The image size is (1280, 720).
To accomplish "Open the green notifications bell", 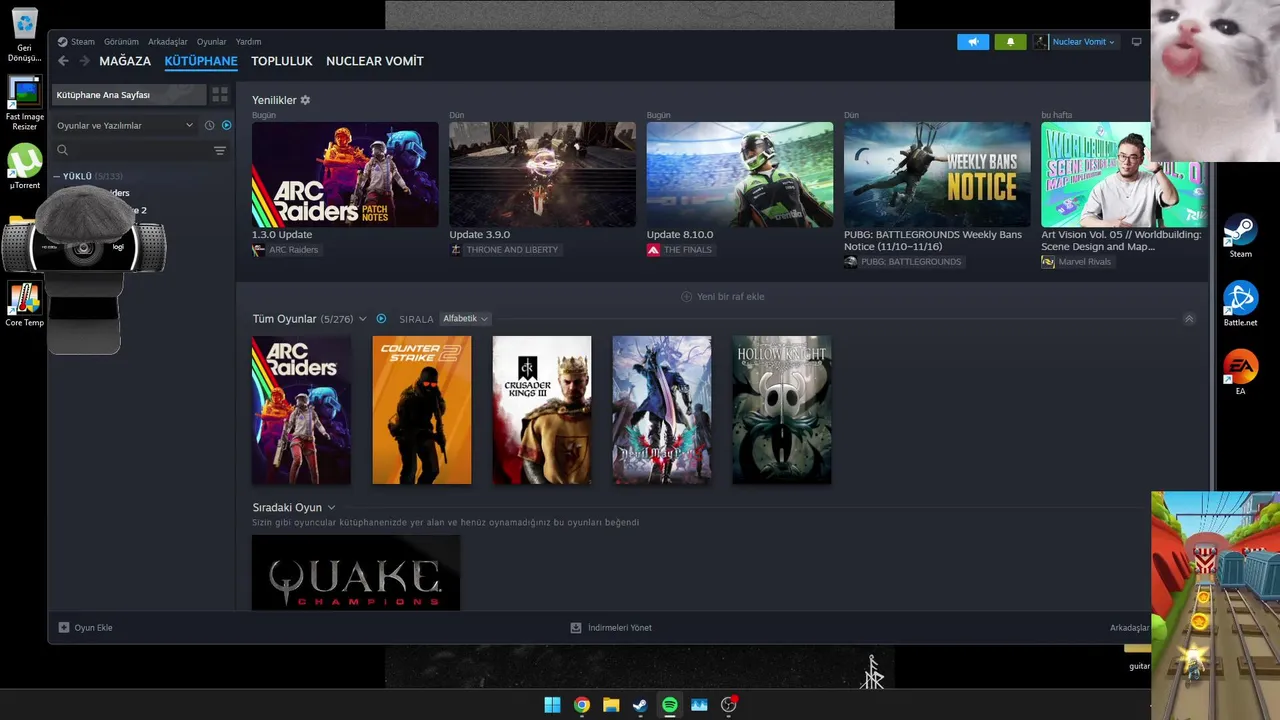I will pos(1010,42).
